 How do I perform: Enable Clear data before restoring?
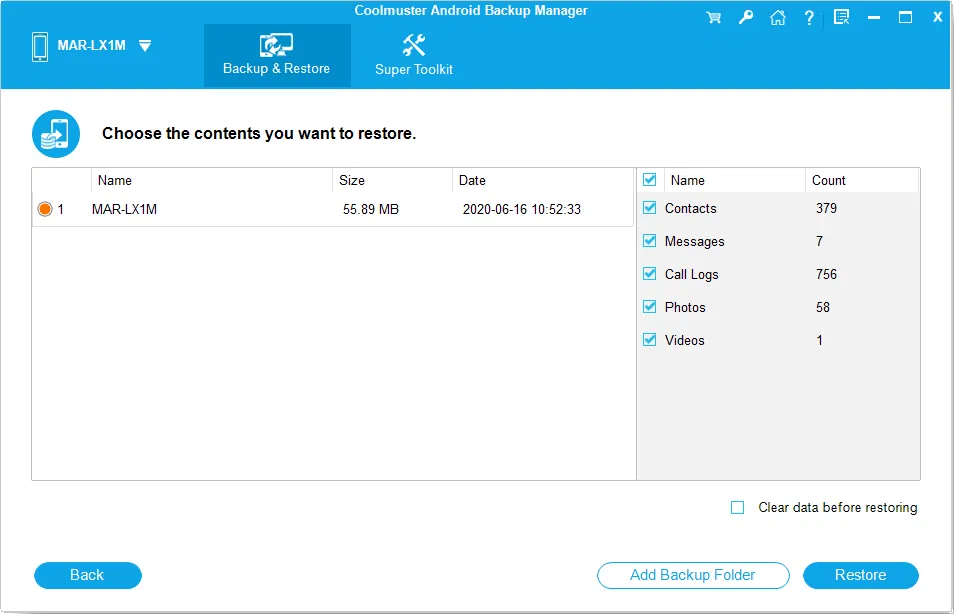click(x=737, y=508)
